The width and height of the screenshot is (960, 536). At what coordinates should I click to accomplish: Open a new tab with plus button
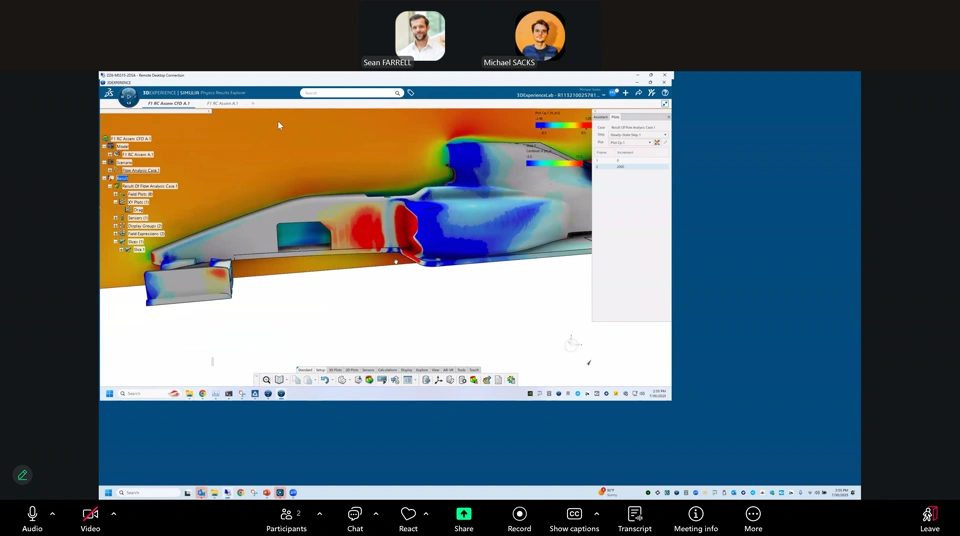pyautogui.click(x=252, y=104)
